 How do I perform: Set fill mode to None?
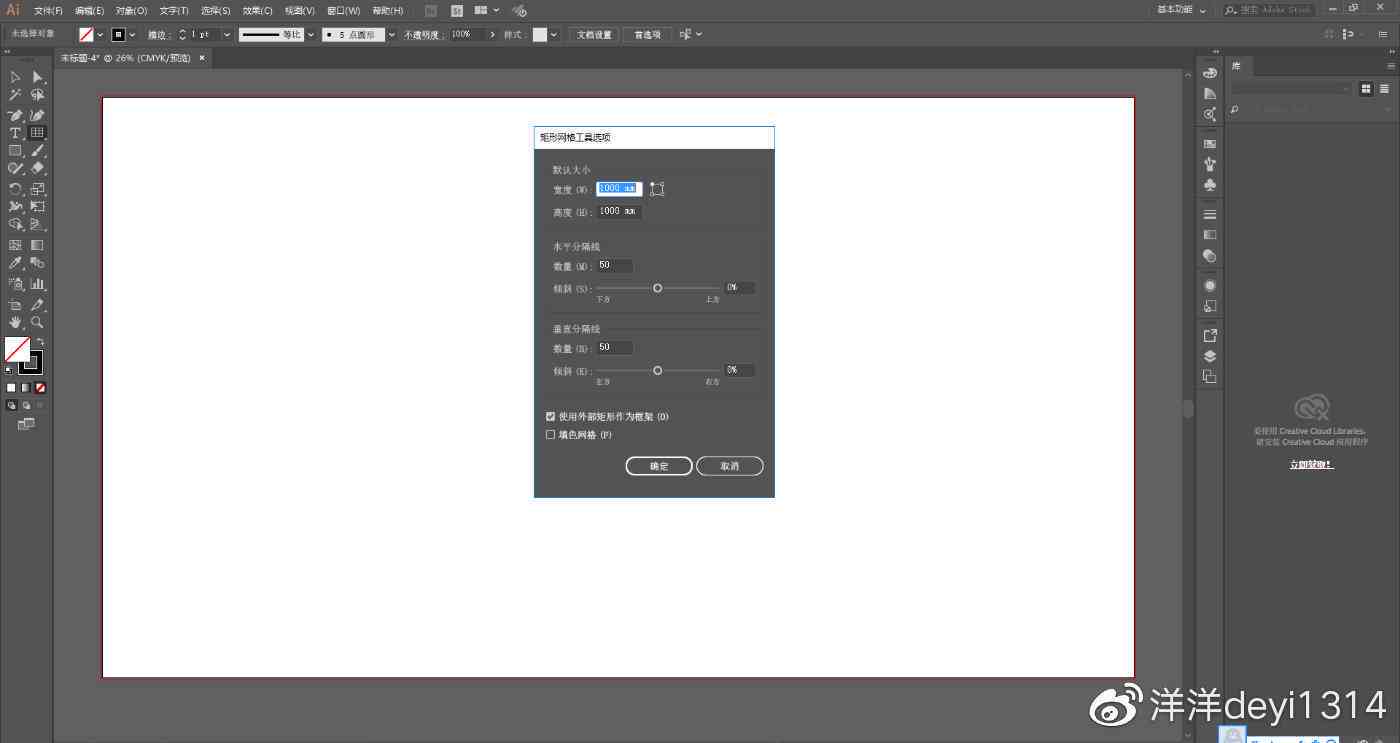40,388
